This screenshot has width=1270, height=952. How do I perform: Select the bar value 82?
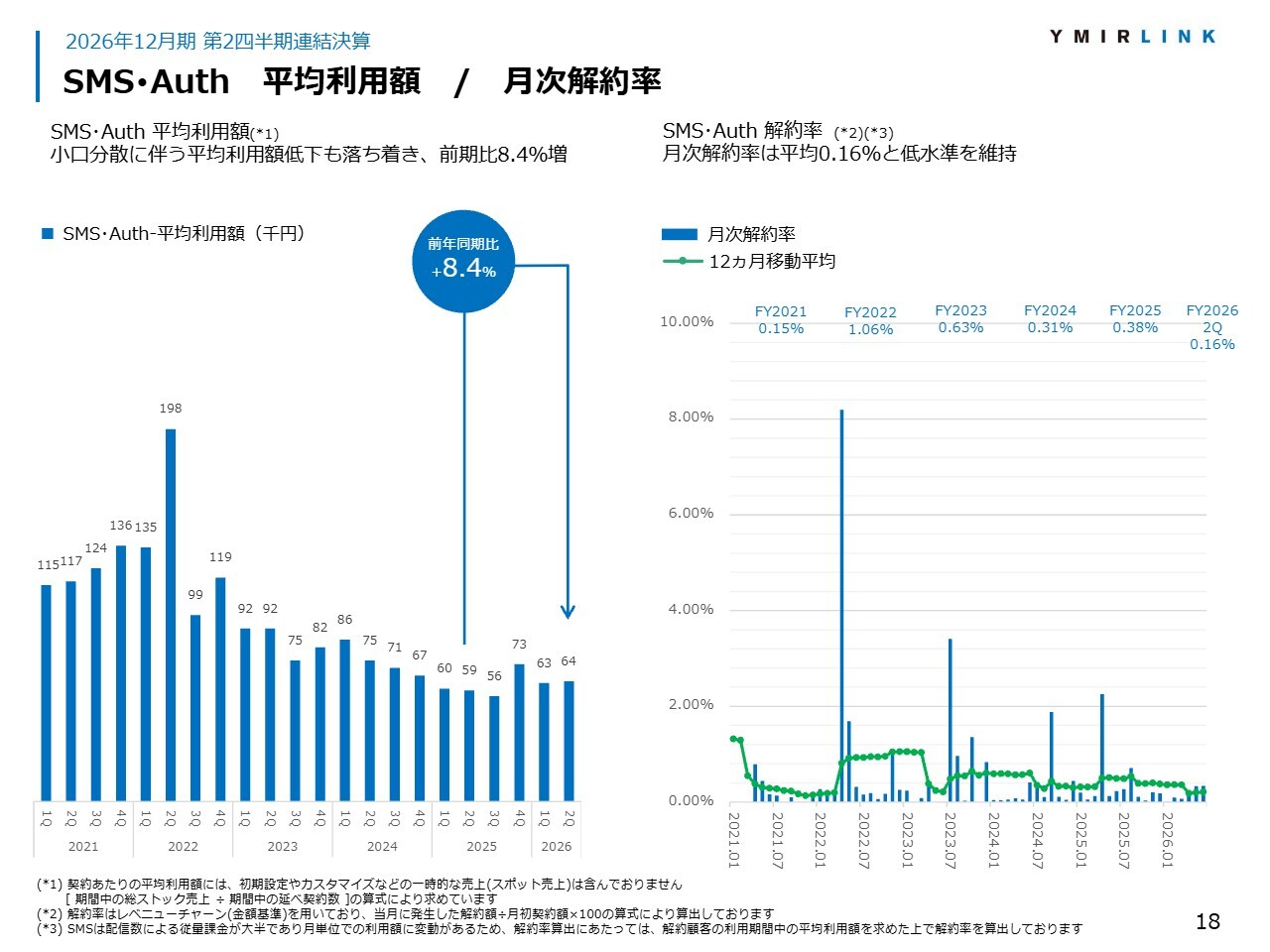(x=319, y=628)
